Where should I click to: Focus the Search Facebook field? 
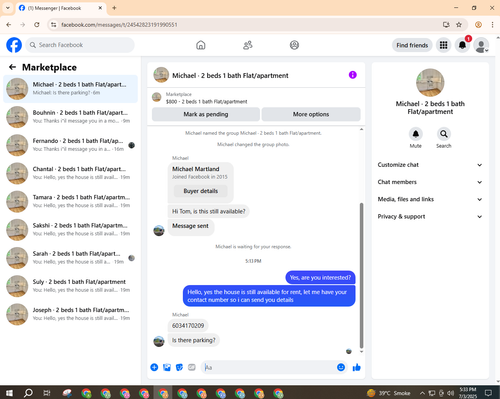pyautogui.click(x=80, y=45)
